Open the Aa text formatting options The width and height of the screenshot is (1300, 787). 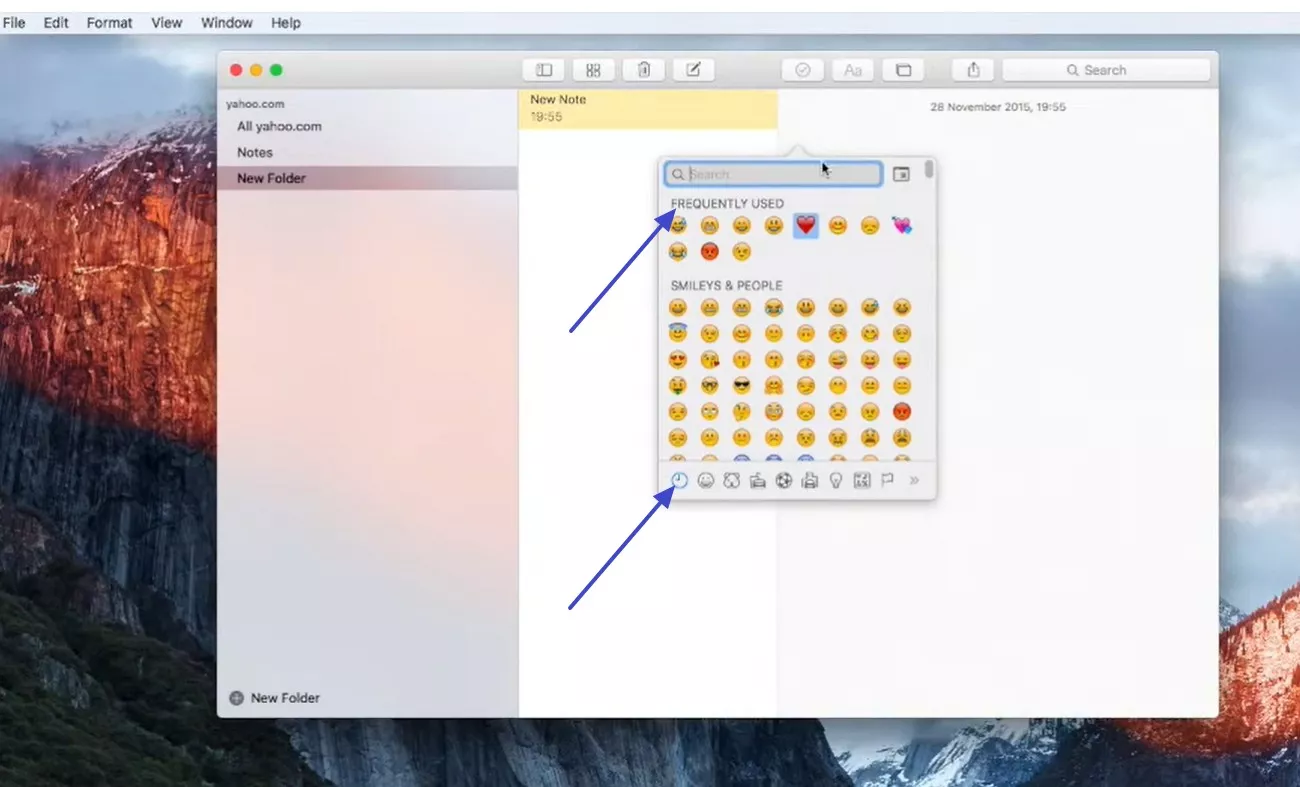click(852, 69)
